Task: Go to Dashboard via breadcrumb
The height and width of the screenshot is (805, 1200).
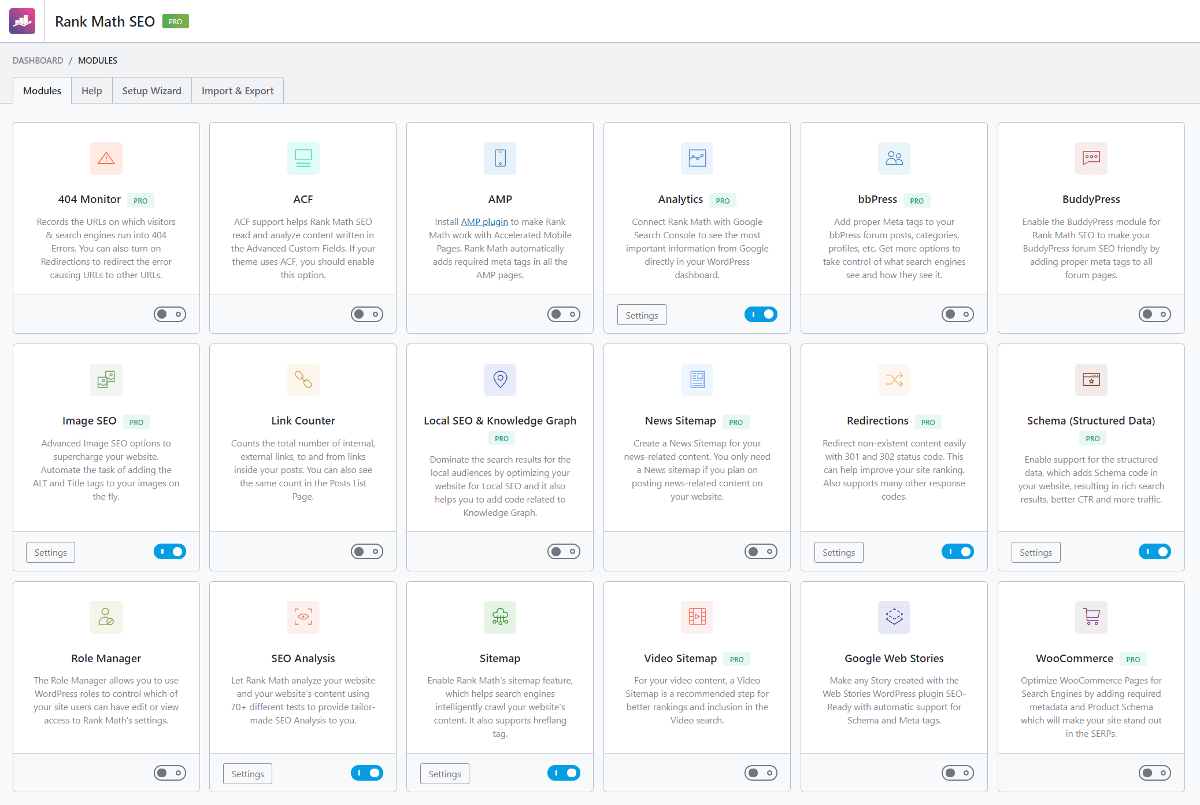Action: point(37,61)
